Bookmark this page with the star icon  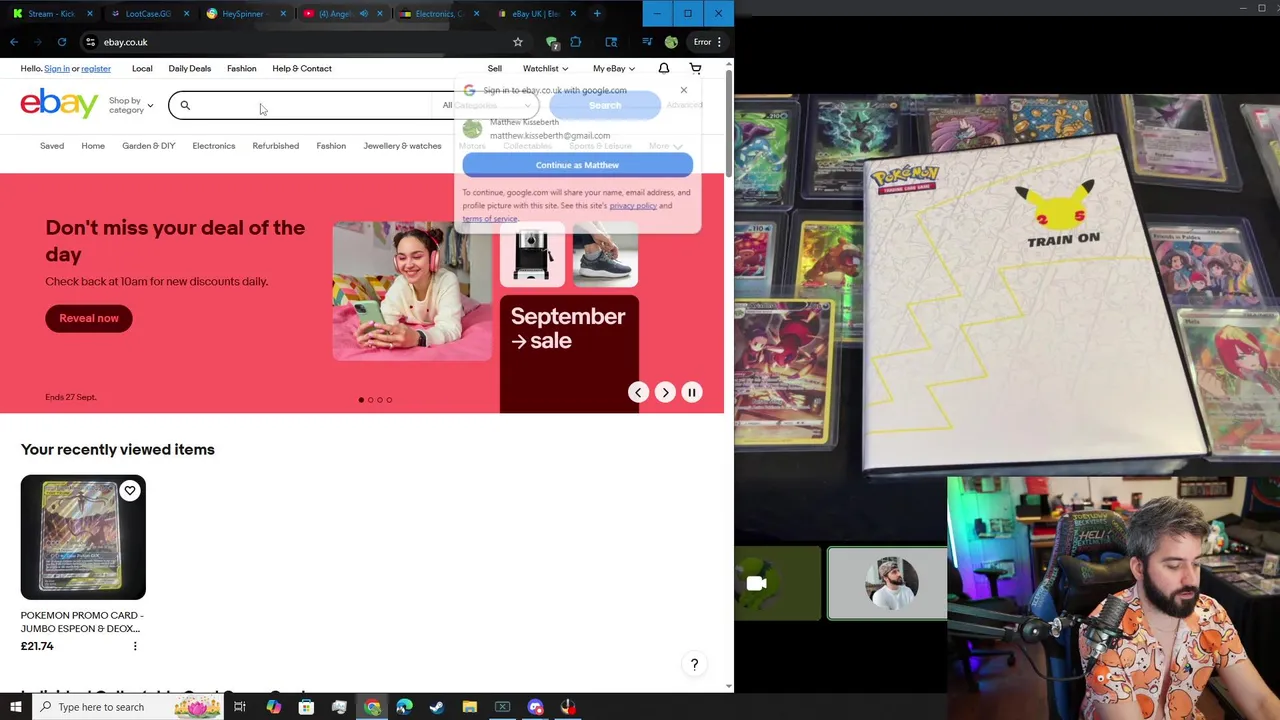[518, 42]
